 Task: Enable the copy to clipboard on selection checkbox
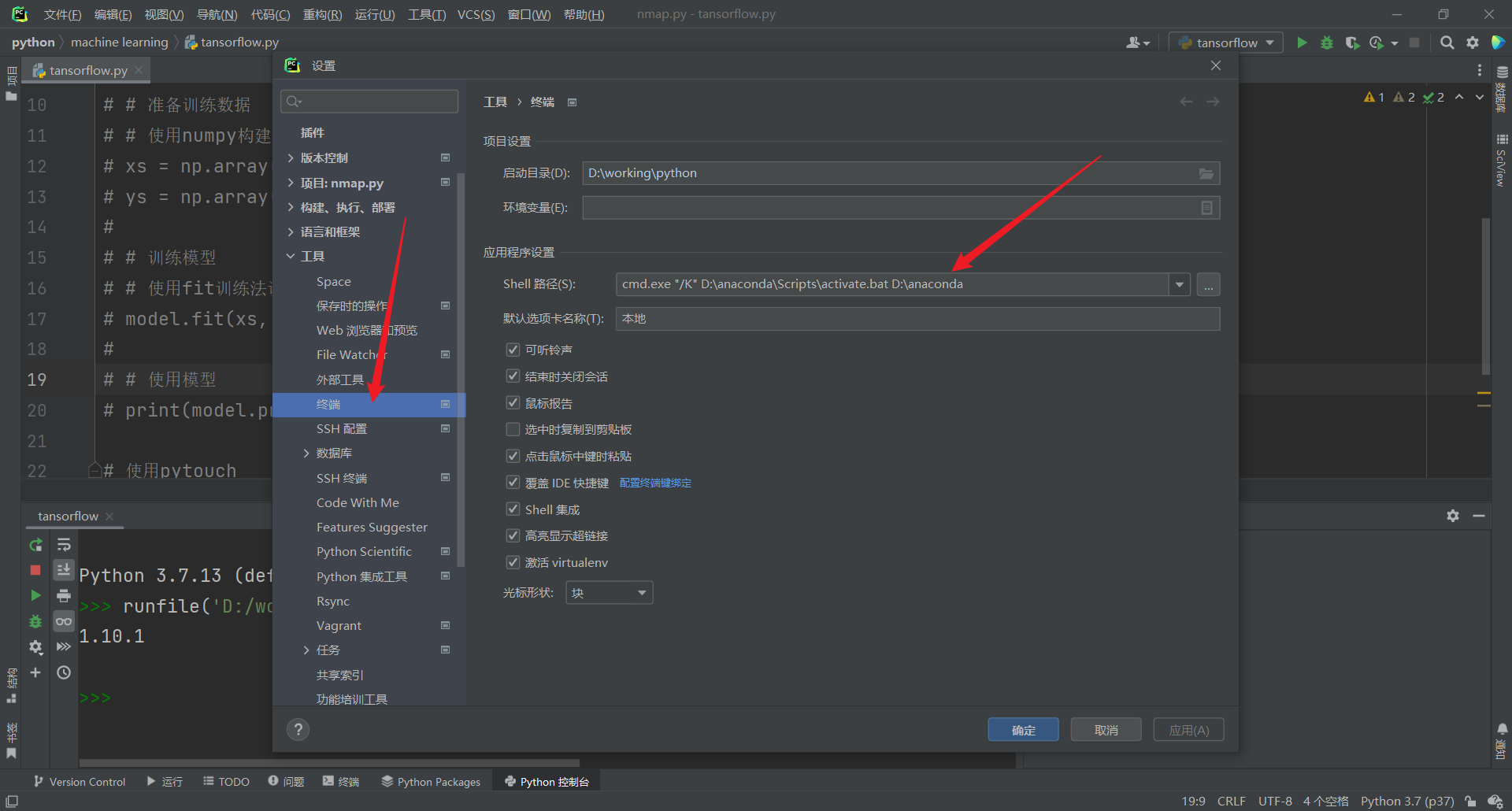click(x=513, y=429)
